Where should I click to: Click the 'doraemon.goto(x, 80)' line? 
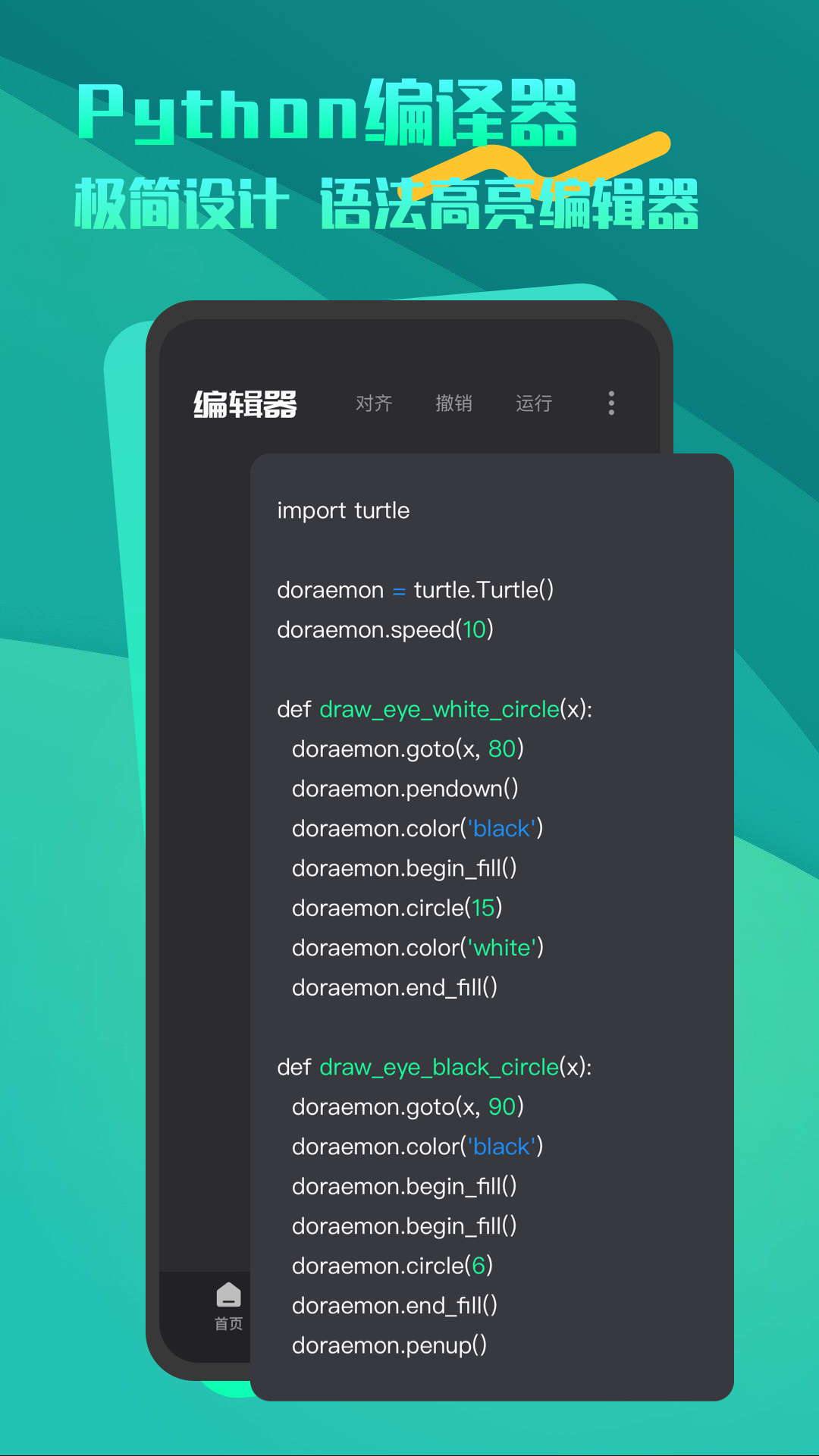[x=408, y=749]
